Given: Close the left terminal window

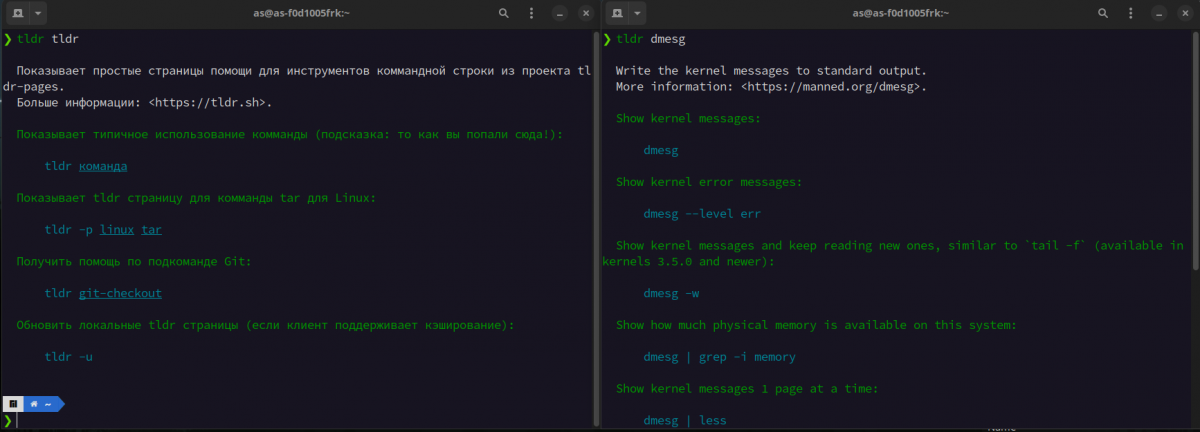Looking at the screenshot, I should tap(584, 14).
